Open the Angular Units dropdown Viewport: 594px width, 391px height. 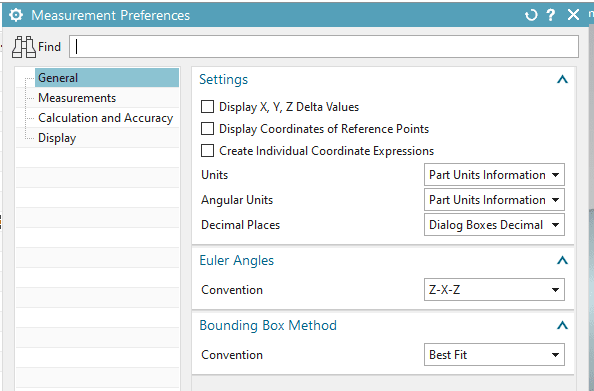click(x=494, y=200)
